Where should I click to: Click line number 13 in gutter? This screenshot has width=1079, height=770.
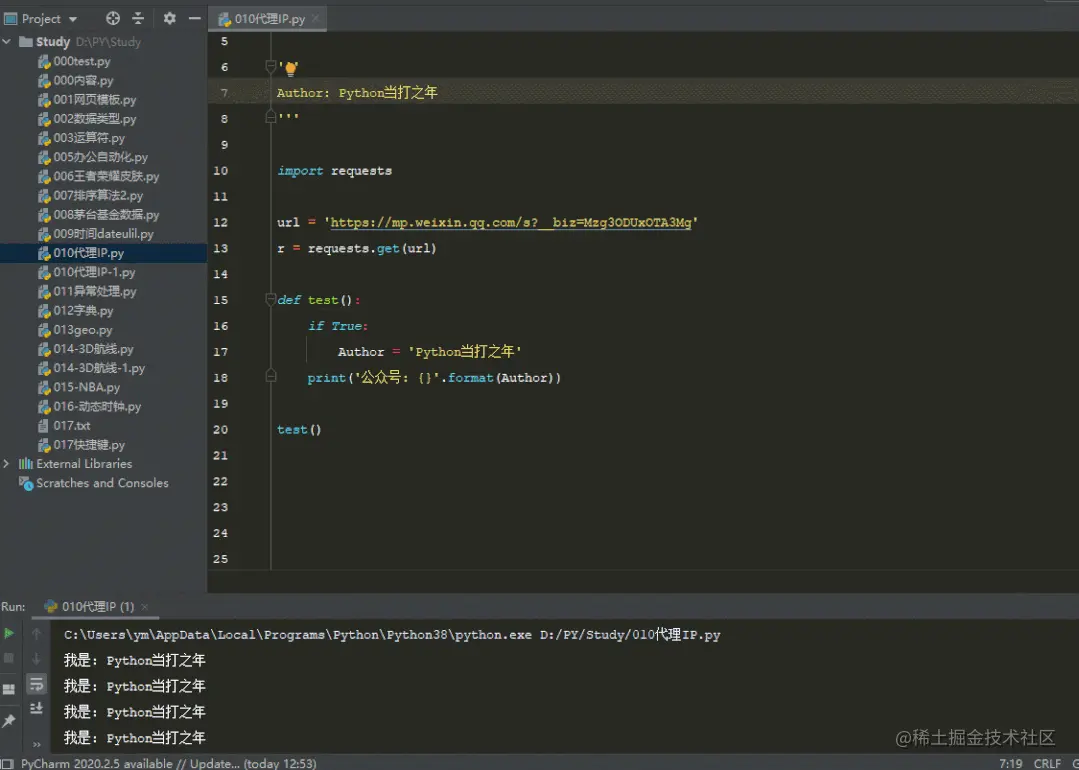220,248
